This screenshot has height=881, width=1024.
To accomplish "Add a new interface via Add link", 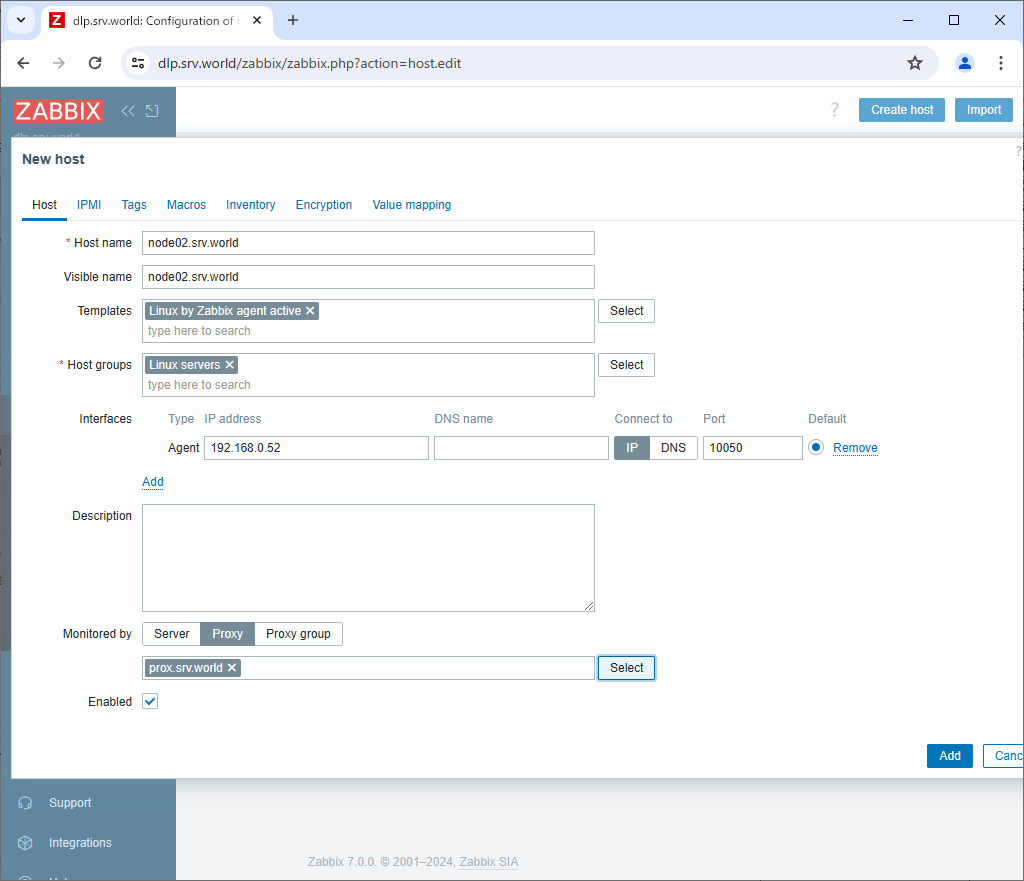I will (x=153, y=482).
